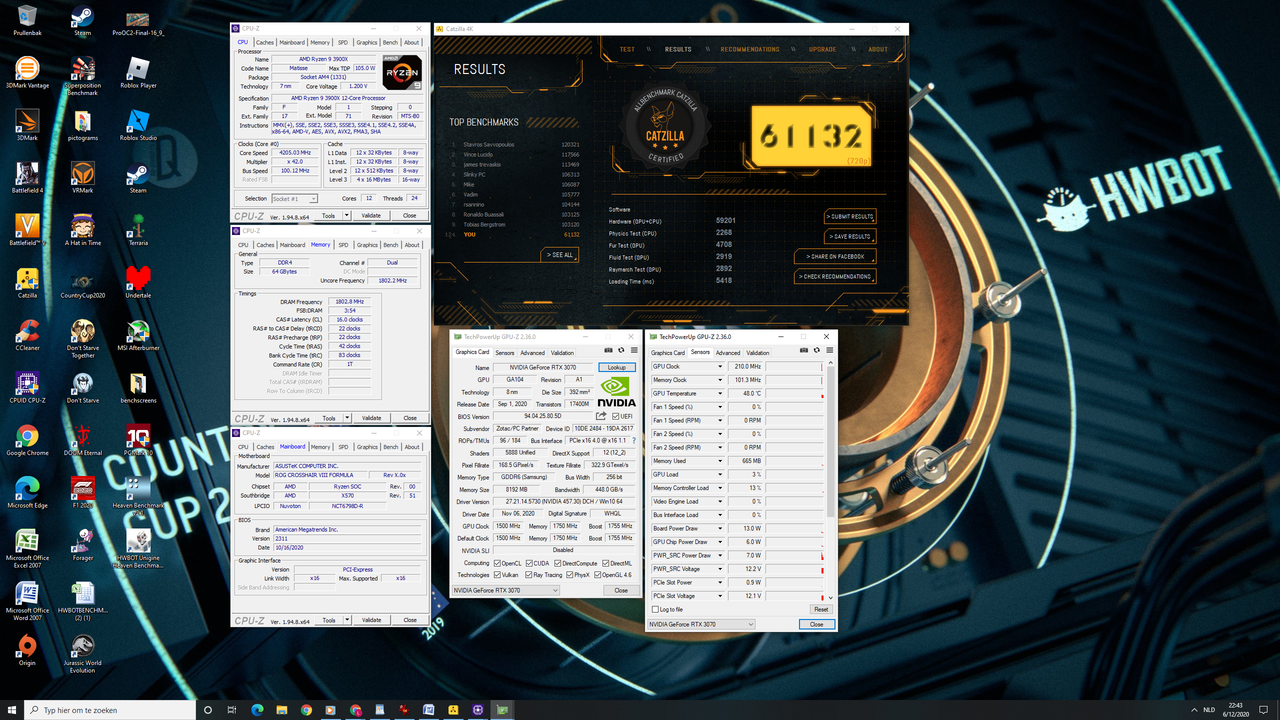
Task: Launch DOOM Eternal from the desktop
Action: click(83, 439)
